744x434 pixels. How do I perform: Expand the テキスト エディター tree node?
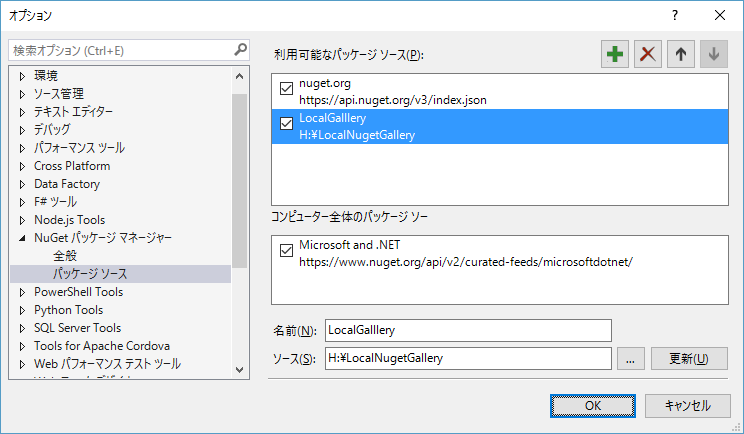click(22, 112)
